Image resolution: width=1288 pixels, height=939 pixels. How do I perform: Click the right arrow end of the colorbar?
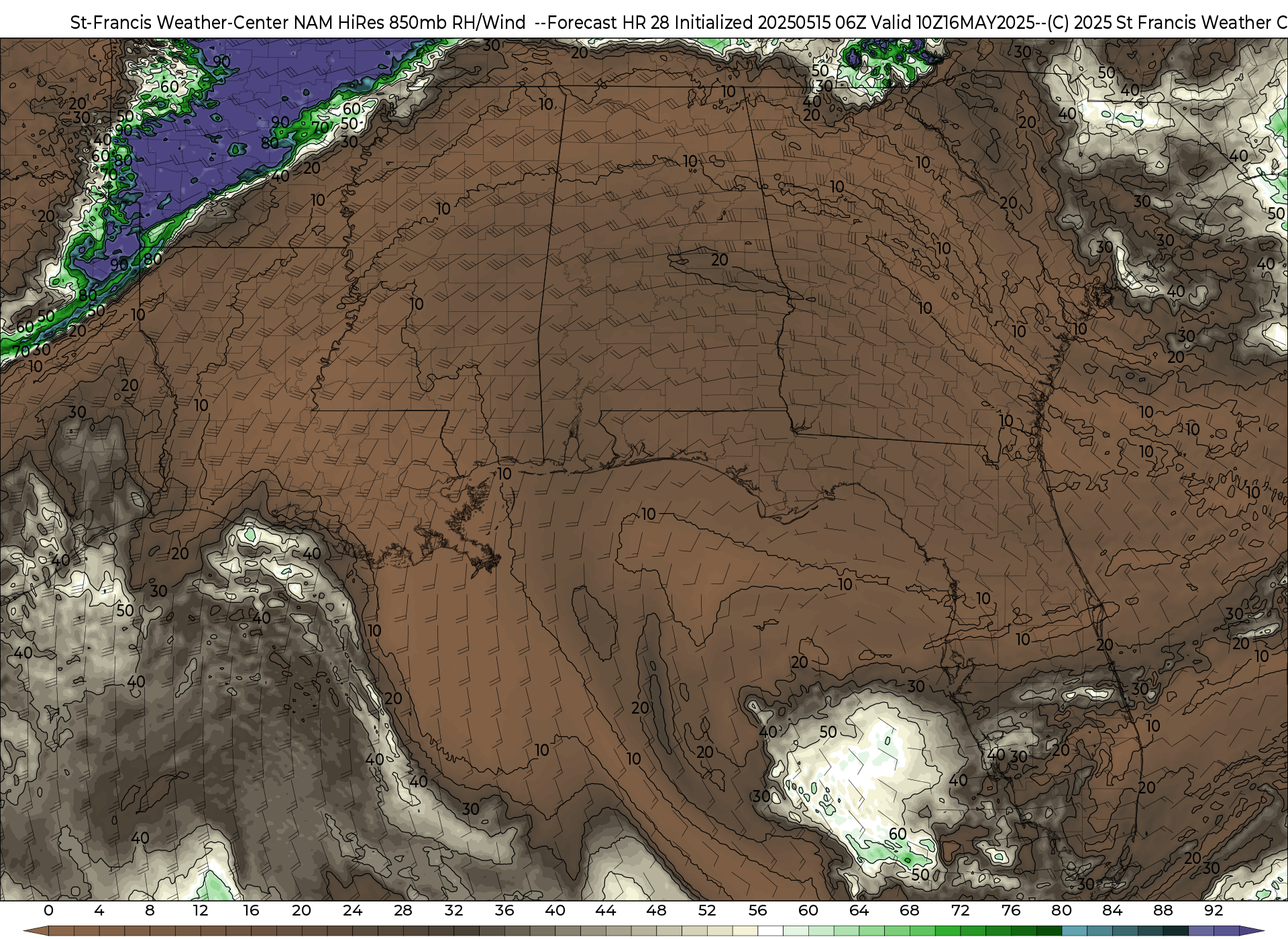pos(1251,931)
